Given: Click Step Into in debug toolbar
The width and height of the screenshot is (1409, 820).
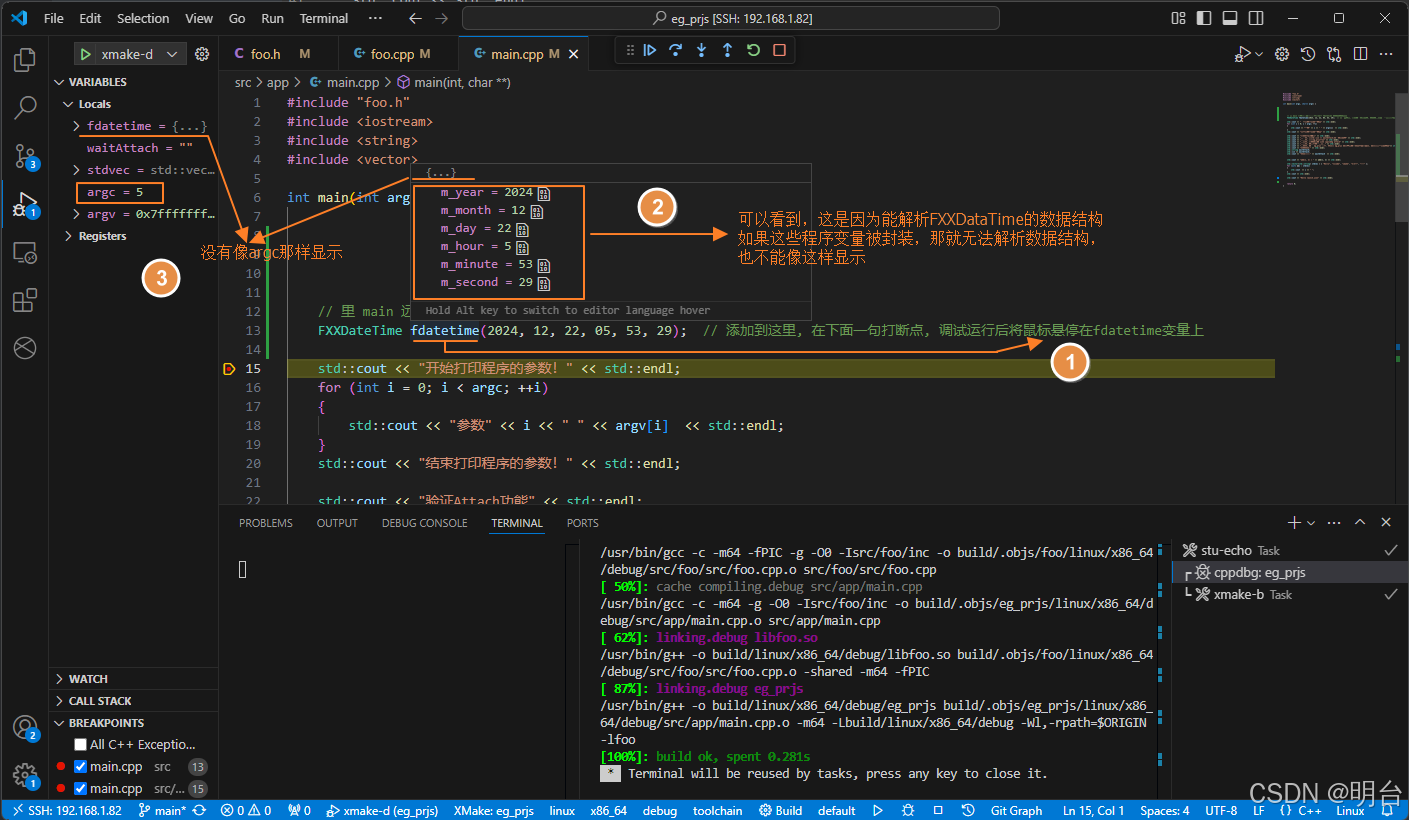Looking at the screenshot, I should pyautogui.click(x=702, y=50).
